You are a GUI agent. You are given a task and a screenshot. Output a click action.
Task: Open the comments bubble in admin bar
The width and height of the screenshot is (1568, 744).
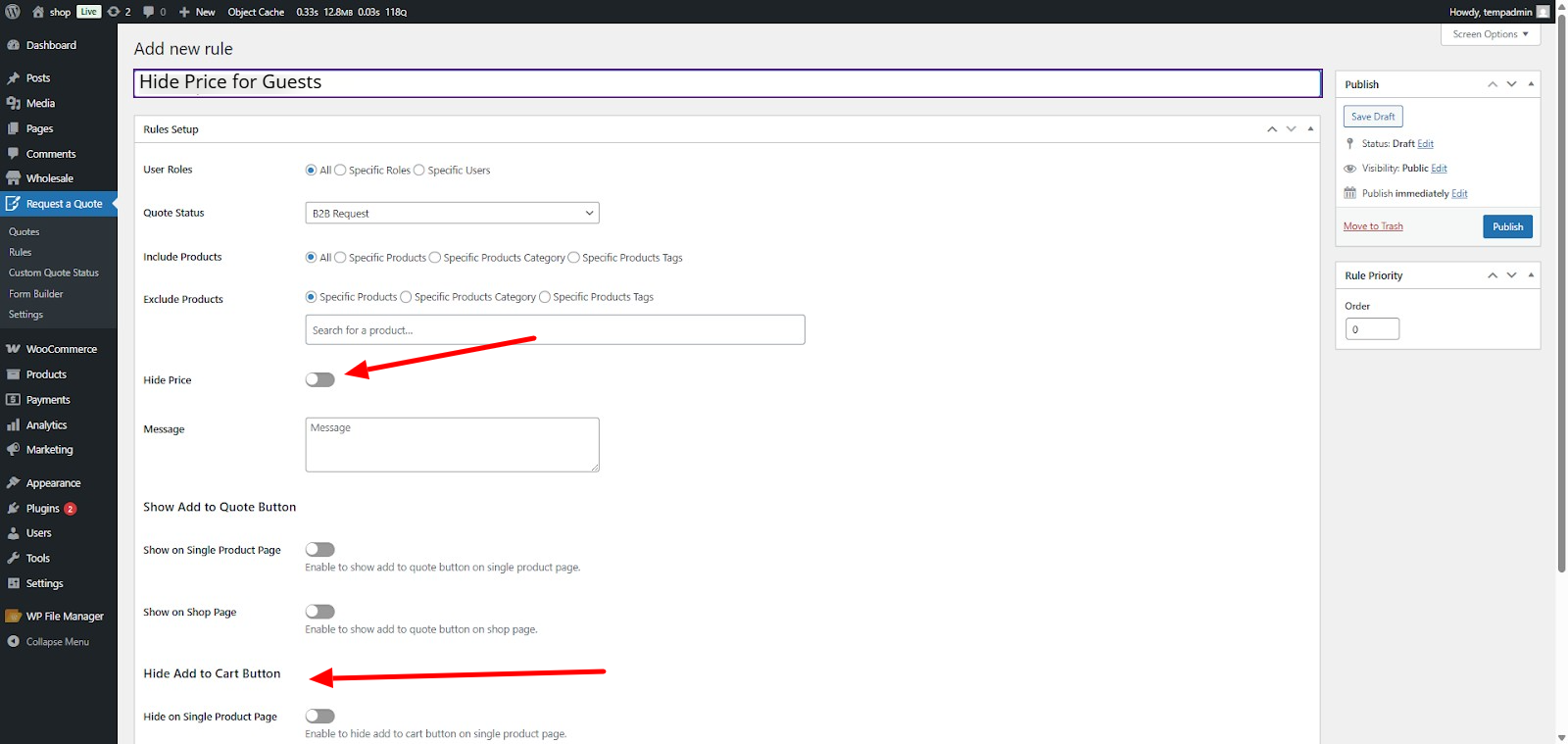148,12
